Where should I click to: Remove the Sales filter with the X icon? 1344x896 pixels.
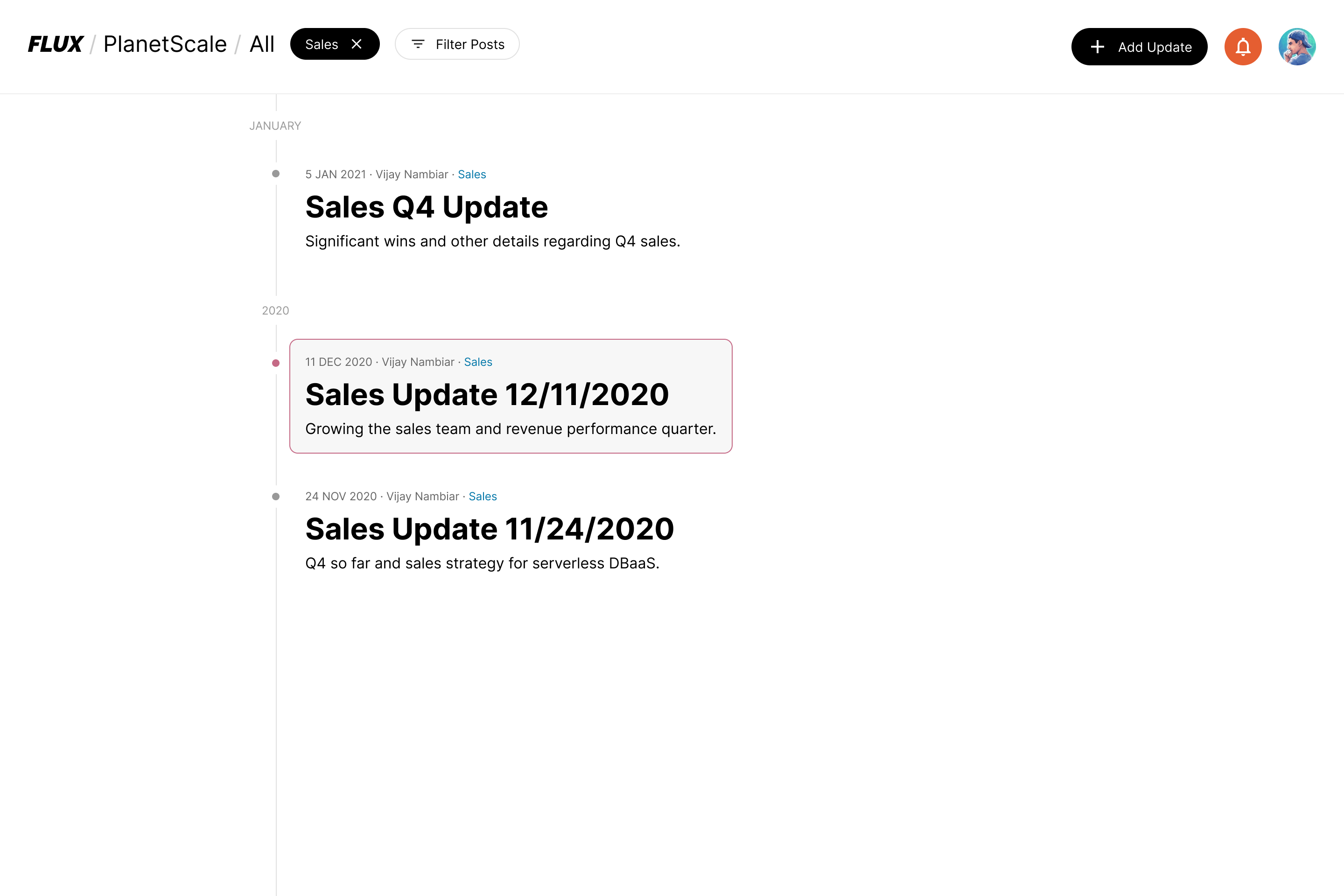357,44
